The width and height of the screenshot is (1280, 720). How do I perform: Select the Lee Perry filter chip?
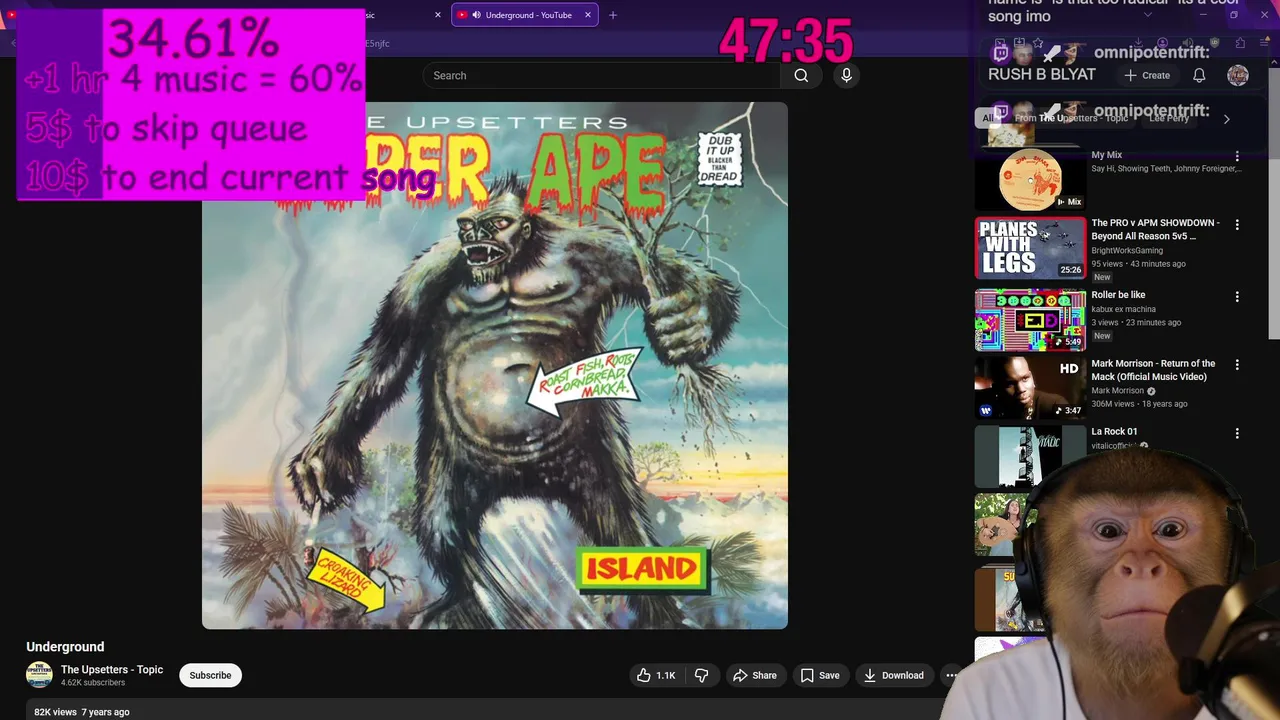point(1169,118)
